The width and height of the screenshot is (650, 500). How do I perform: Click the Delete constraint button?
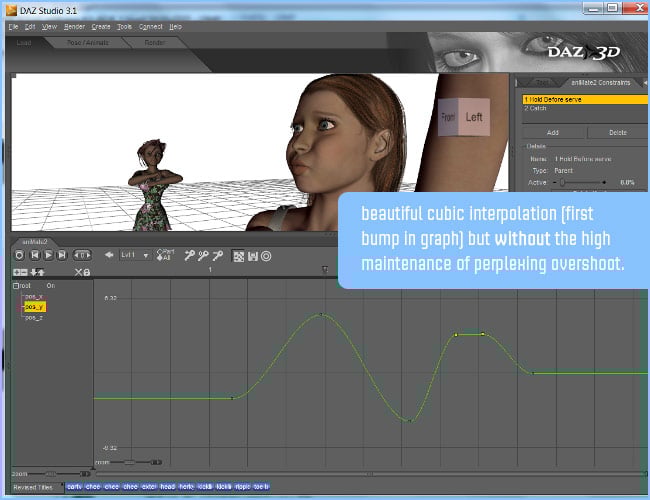618,133
